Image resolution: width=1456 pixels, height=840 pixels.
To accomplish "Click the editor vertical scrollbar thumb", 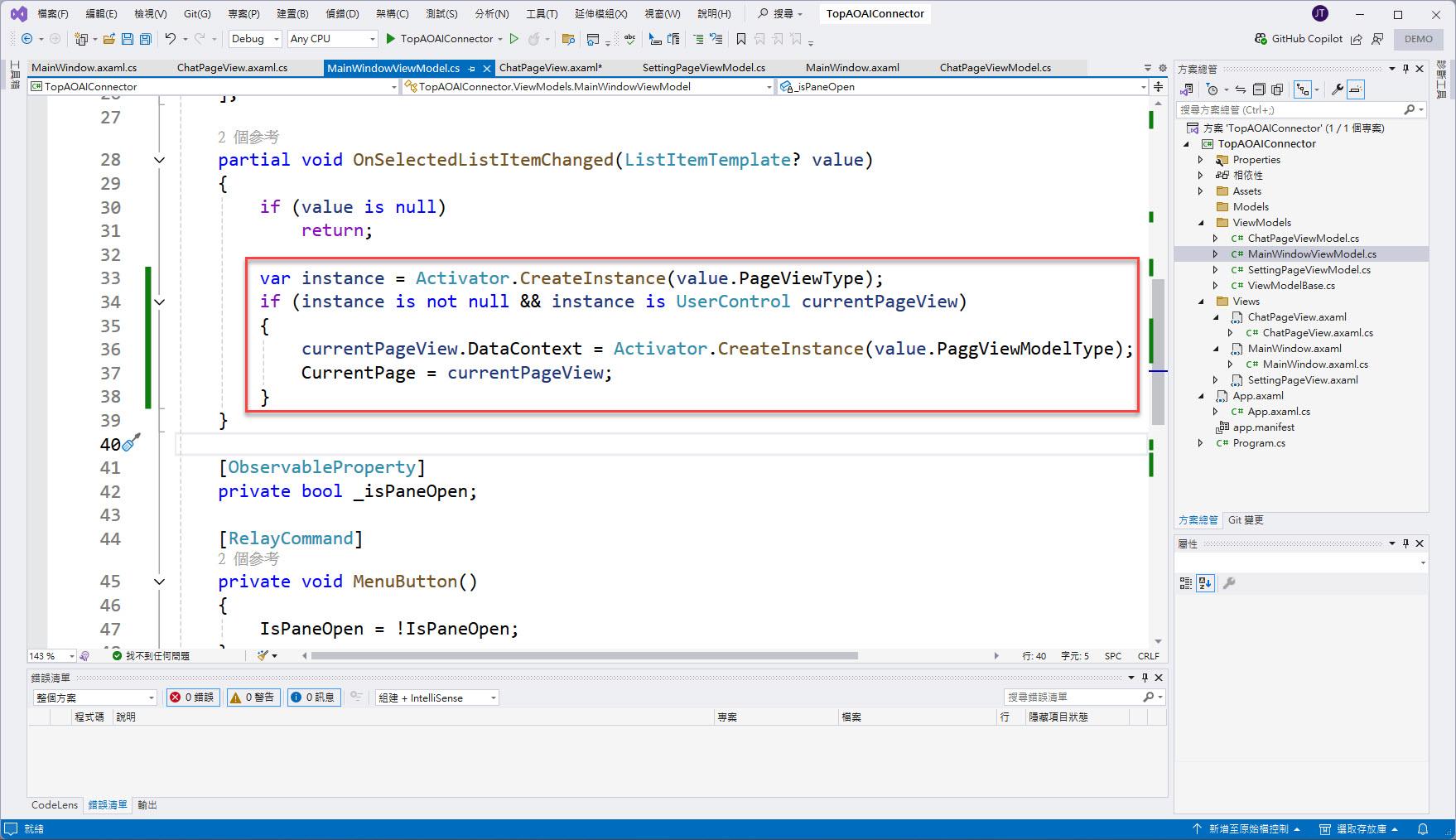I will point(1158,352).
